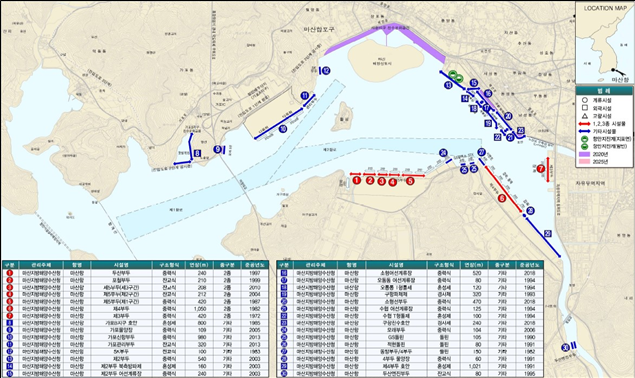Select blue marker 10 on the wharf line

coord(283,129)
